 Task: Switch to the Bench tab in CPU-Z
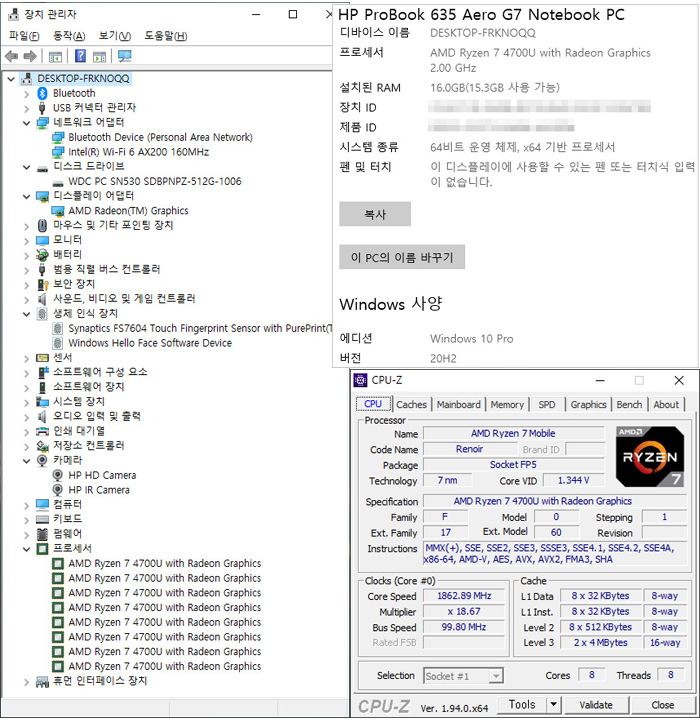click(x=629, y=405)
